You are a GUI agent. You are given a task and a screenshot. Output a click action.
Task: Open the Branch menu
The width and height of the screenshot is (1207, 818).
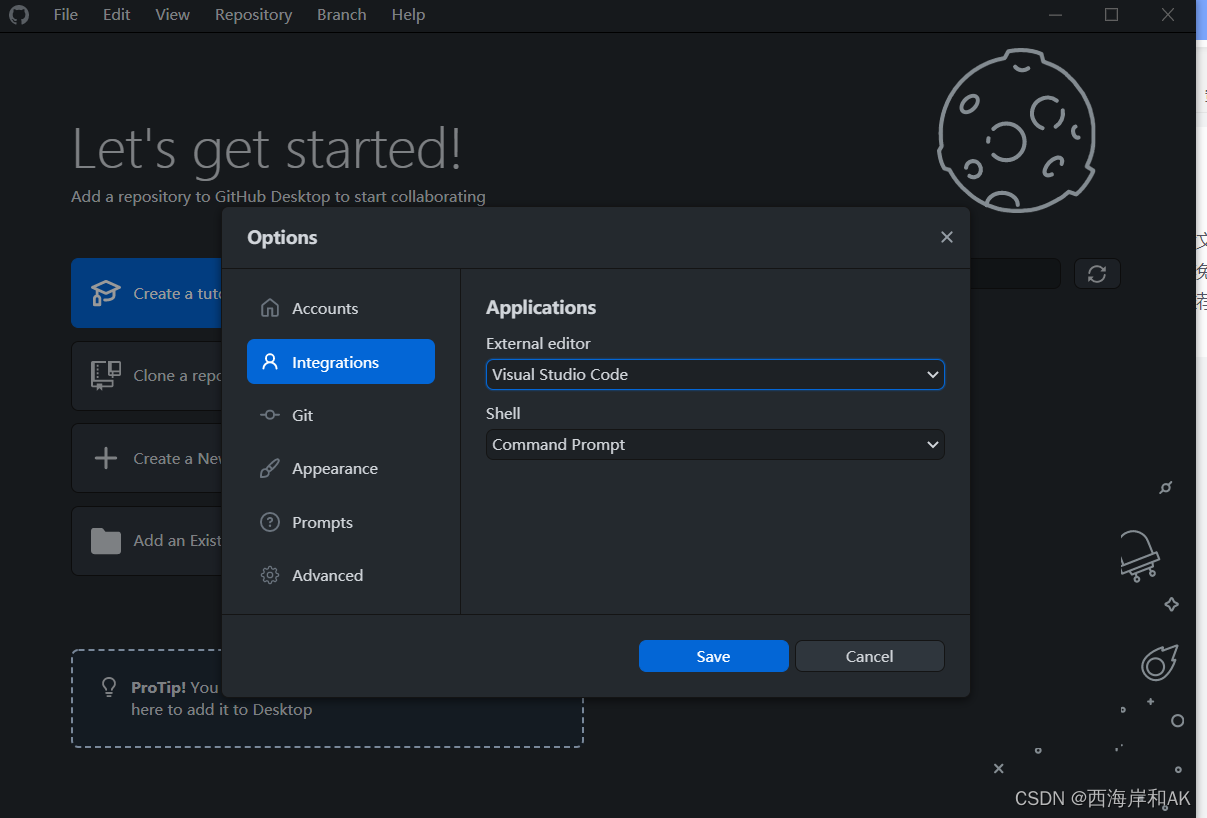(341, 15)
